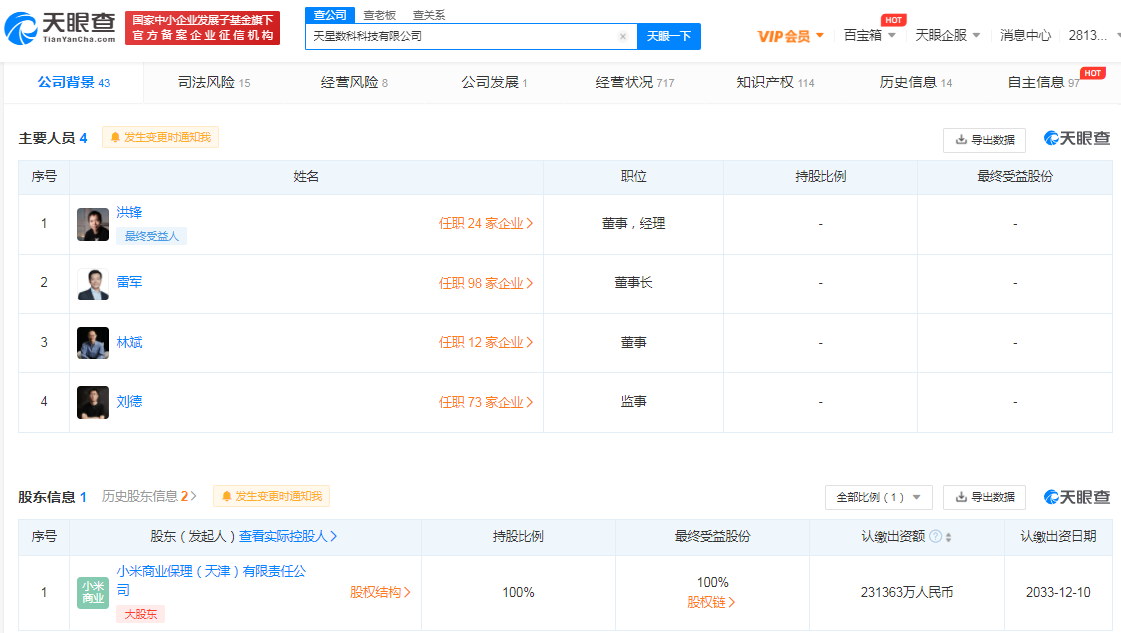Click 导出数据 in the 股东信息 section

coord(984,497)
